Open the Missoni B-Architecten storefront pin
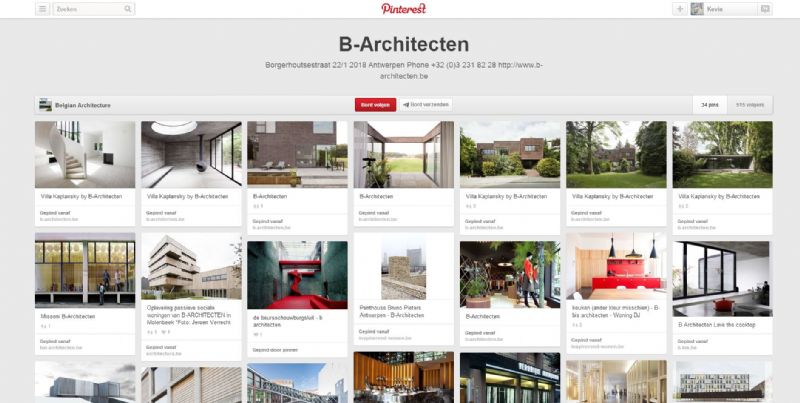 pos(85,271)
